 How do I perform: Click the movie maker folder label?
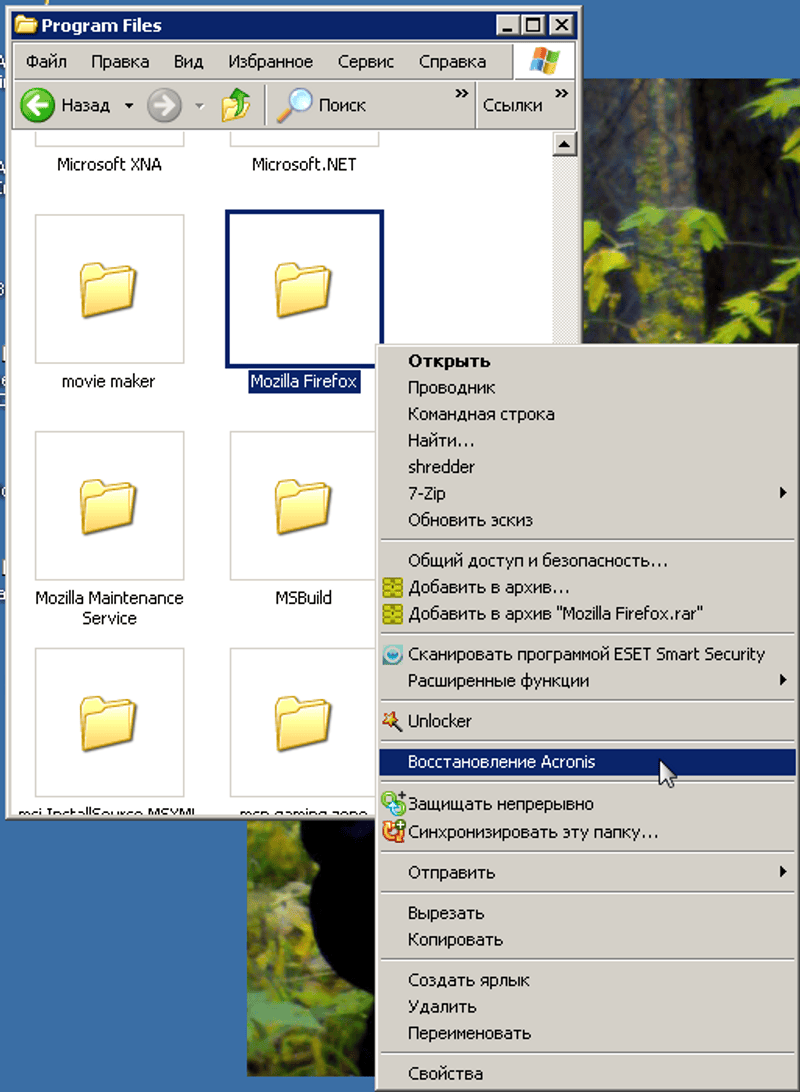click(x=109, y=382)
